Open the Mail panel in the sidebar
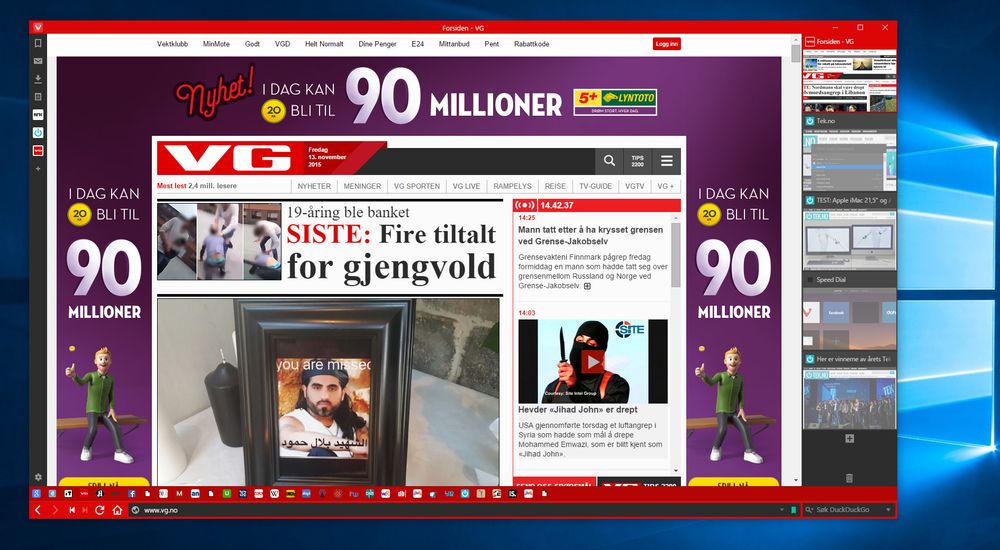The image size is (1000, 550). click(x=38, y=61)
